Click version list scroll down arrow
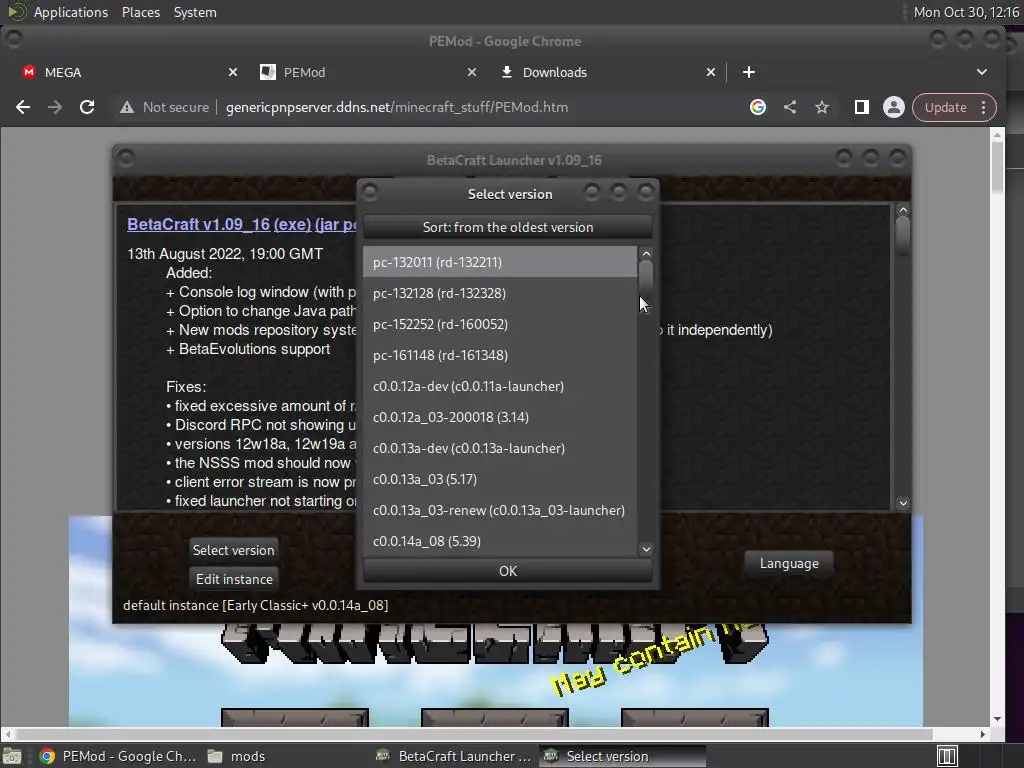The image size is (1024, 768). (x=646, y=549)
